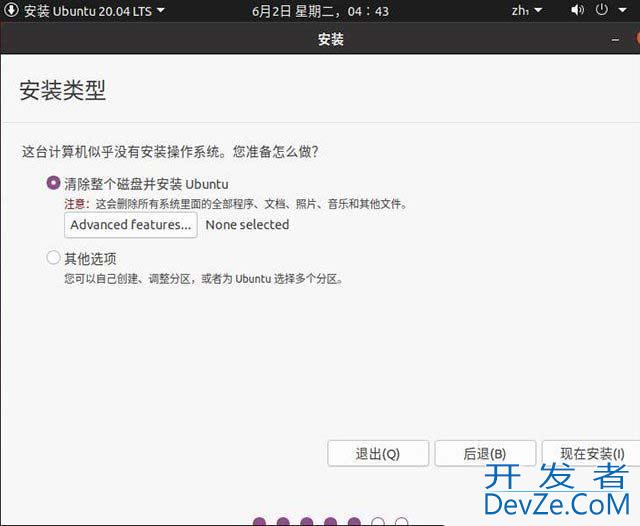Click the 退出(Q) button
The image size is (640, 526).
click(x=378, y=453)
